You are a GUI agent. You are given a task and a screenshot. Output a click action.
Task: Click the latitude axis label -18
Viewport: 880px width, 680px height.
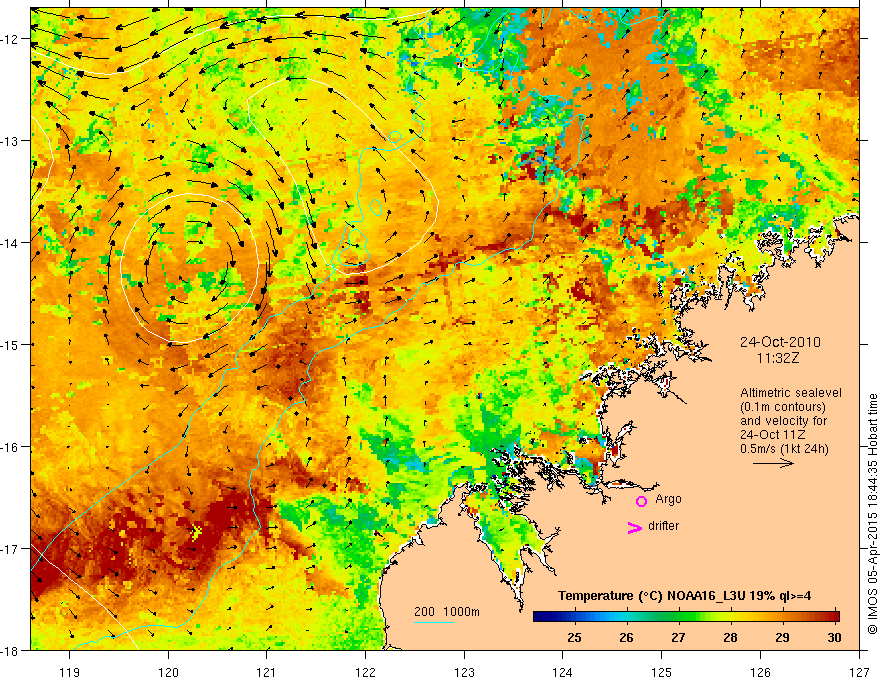pyautogui.click(x=11, y=650)
